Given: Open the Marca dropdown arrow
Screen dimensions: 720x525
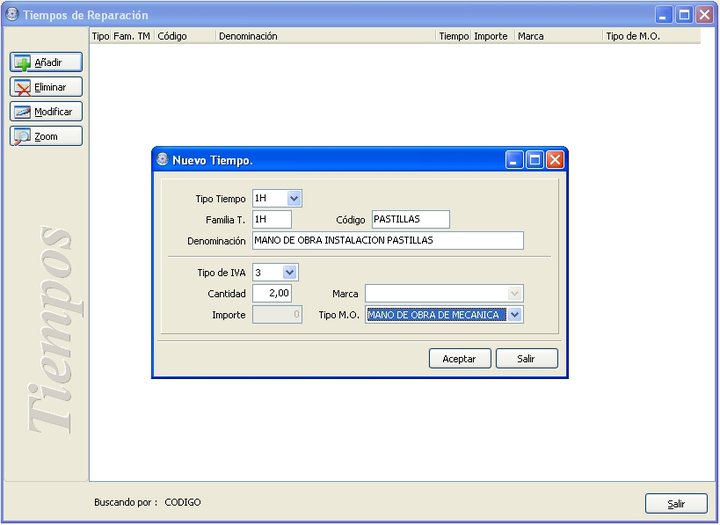Looking at the screenshot, I should point(515,293).
